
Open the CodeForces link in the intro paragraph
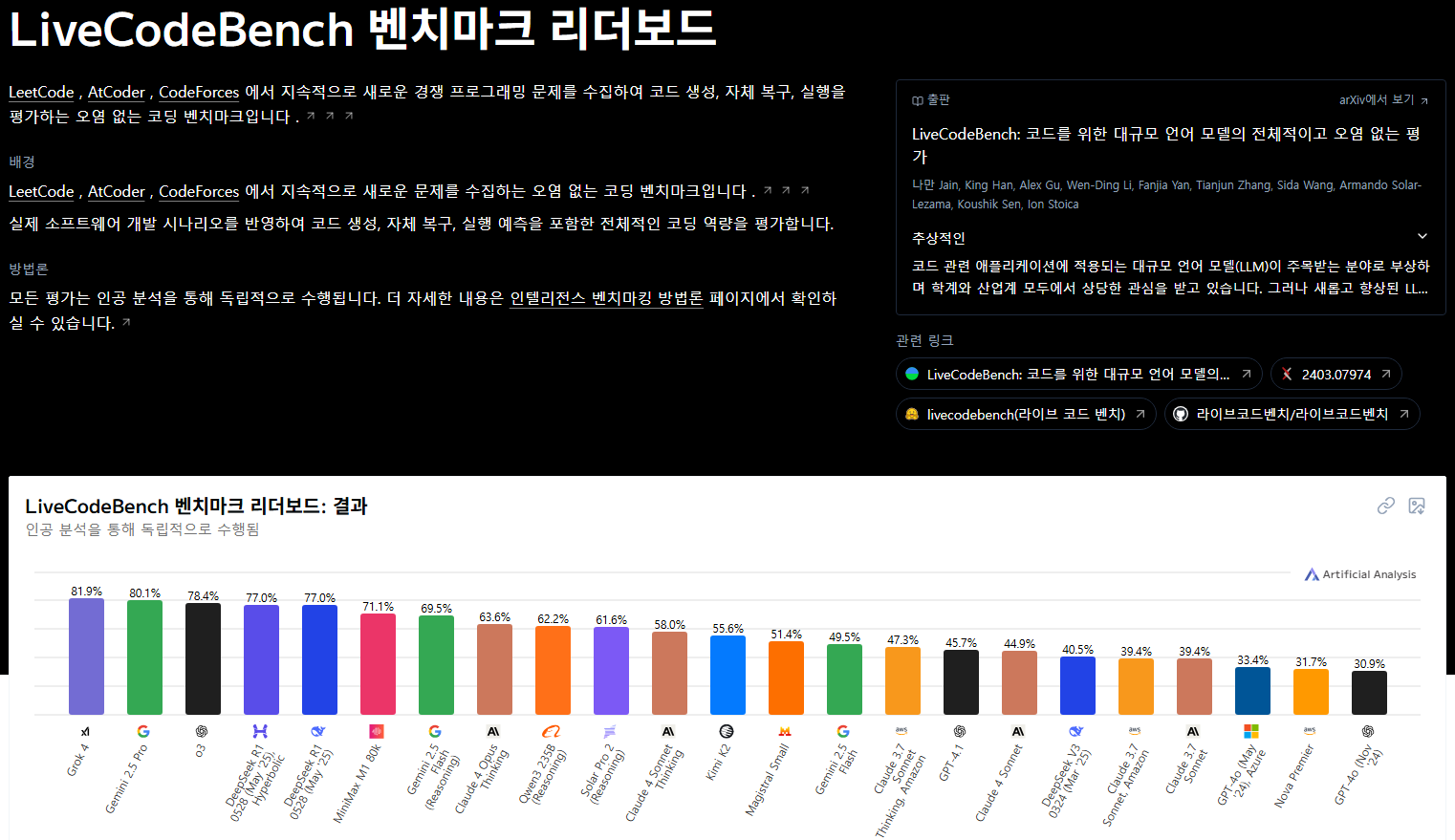pos(199,92)
